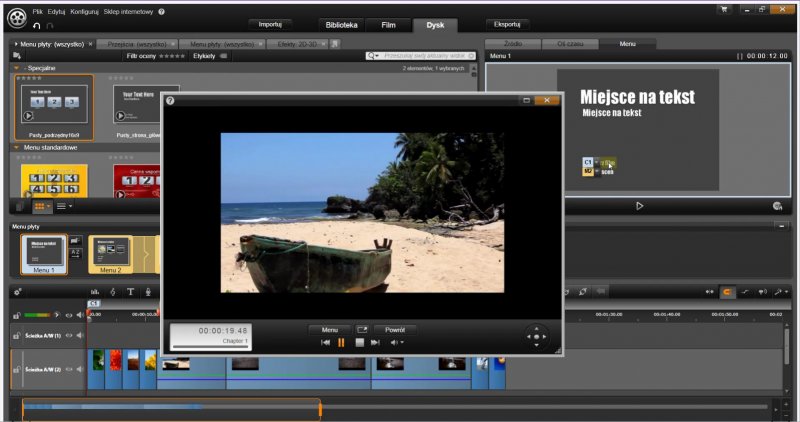Image resolution: width=800 pixels, height=422 pixels.
Task: Click the help question mark icon
Action: (161, 10)
